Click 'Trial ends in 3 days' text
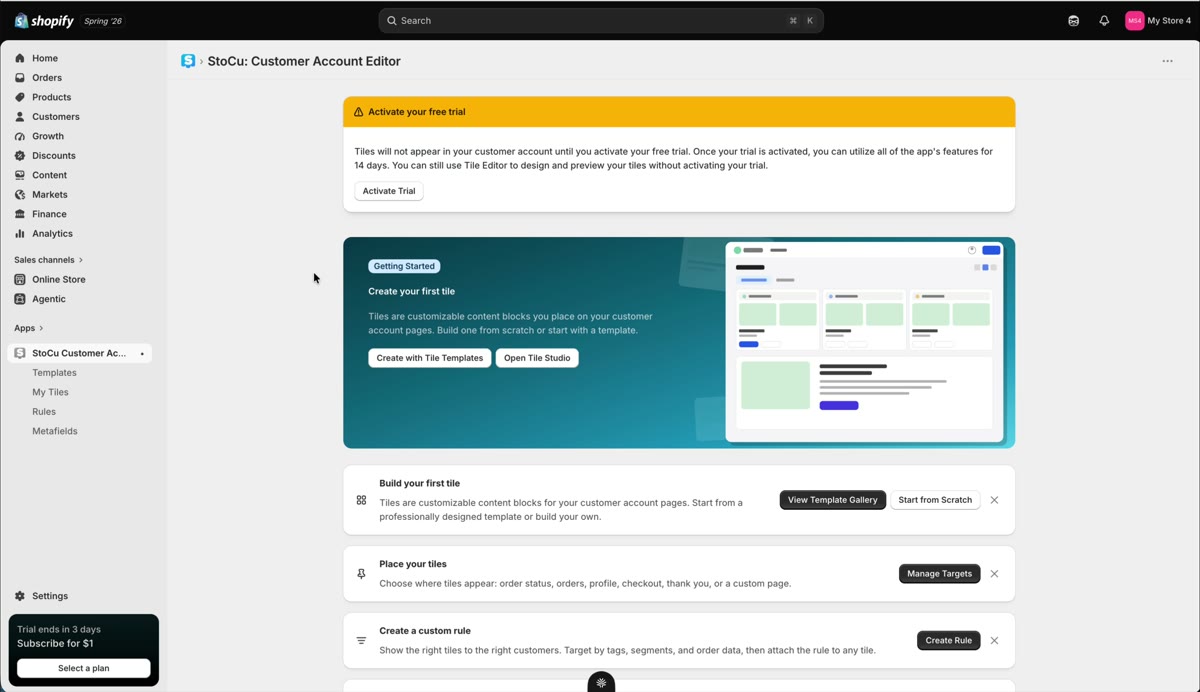Viewport: 1200px width, 692px height. pos(59,630)
